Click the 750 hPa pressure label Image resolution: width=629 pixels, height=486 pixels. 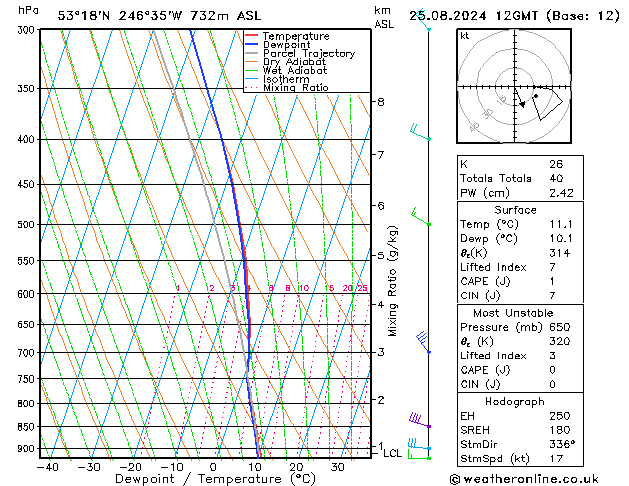(x=28, y=379)
